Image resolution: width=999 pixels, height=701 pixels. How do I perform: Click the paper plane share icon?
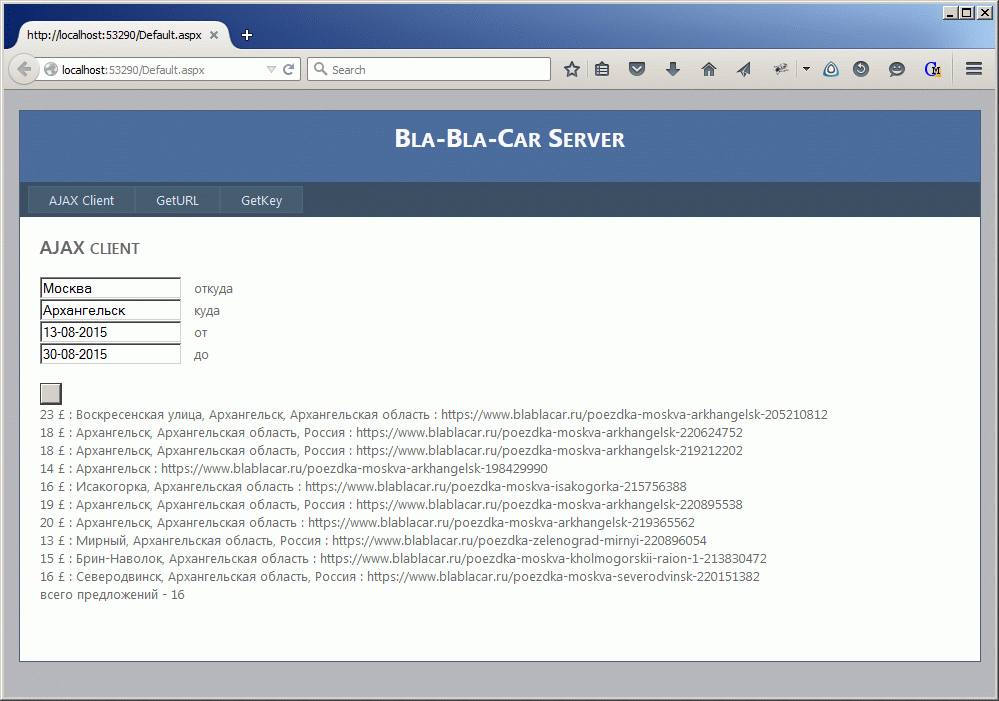[744, 69]
